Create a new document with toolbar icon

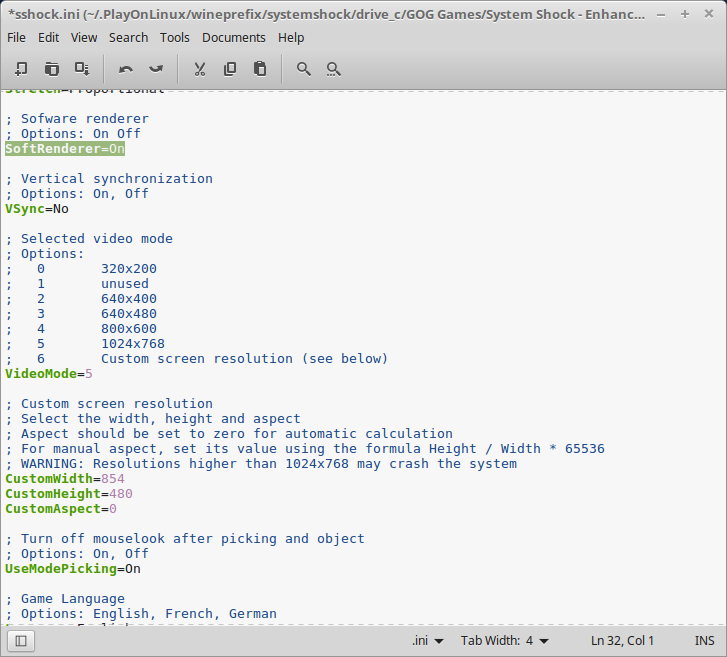click(x=21, y=69)
